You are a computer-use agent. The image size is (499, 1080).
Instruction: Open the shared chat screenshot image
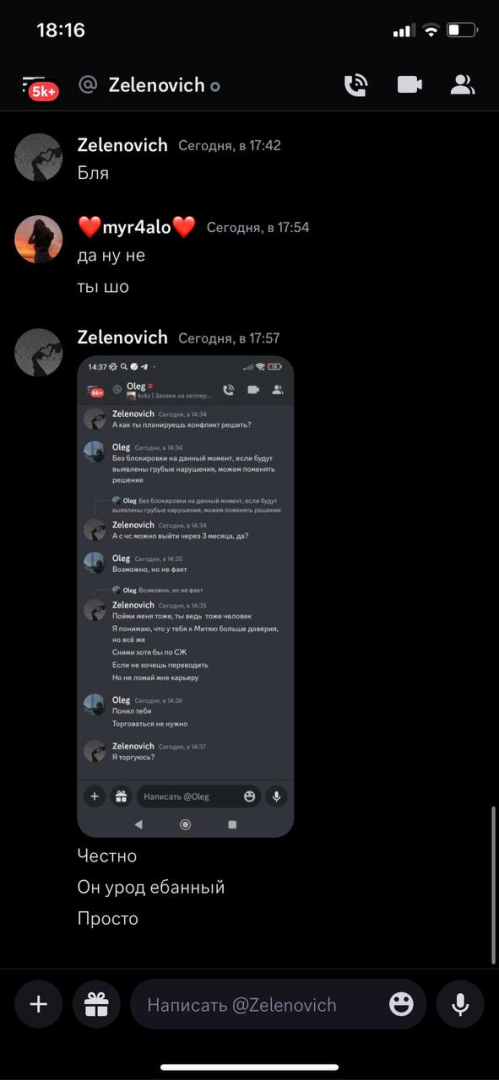click(185, 596)
